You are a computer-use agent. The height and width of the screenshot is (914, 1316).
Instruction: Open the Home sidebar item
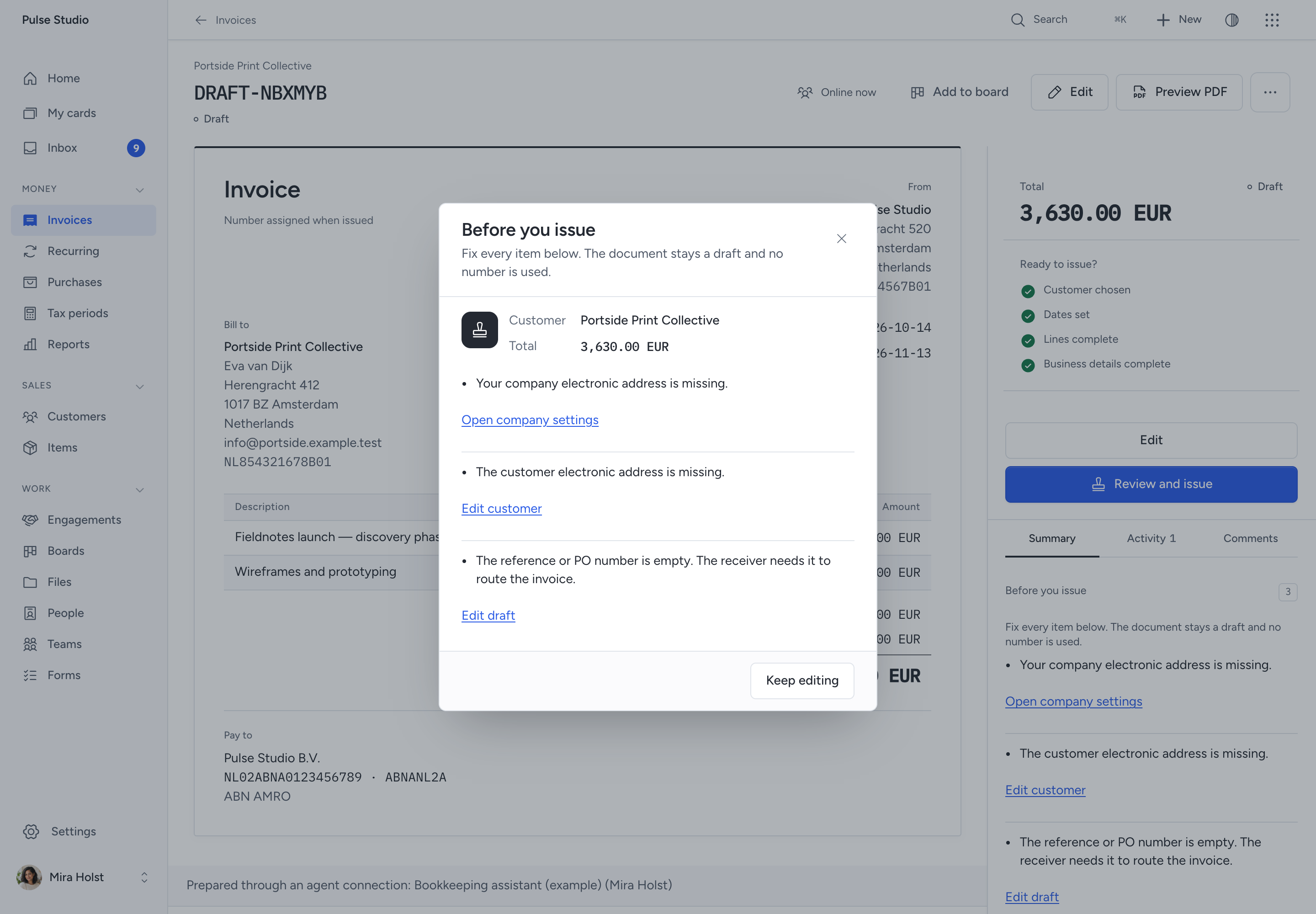(x=83, y=79)
